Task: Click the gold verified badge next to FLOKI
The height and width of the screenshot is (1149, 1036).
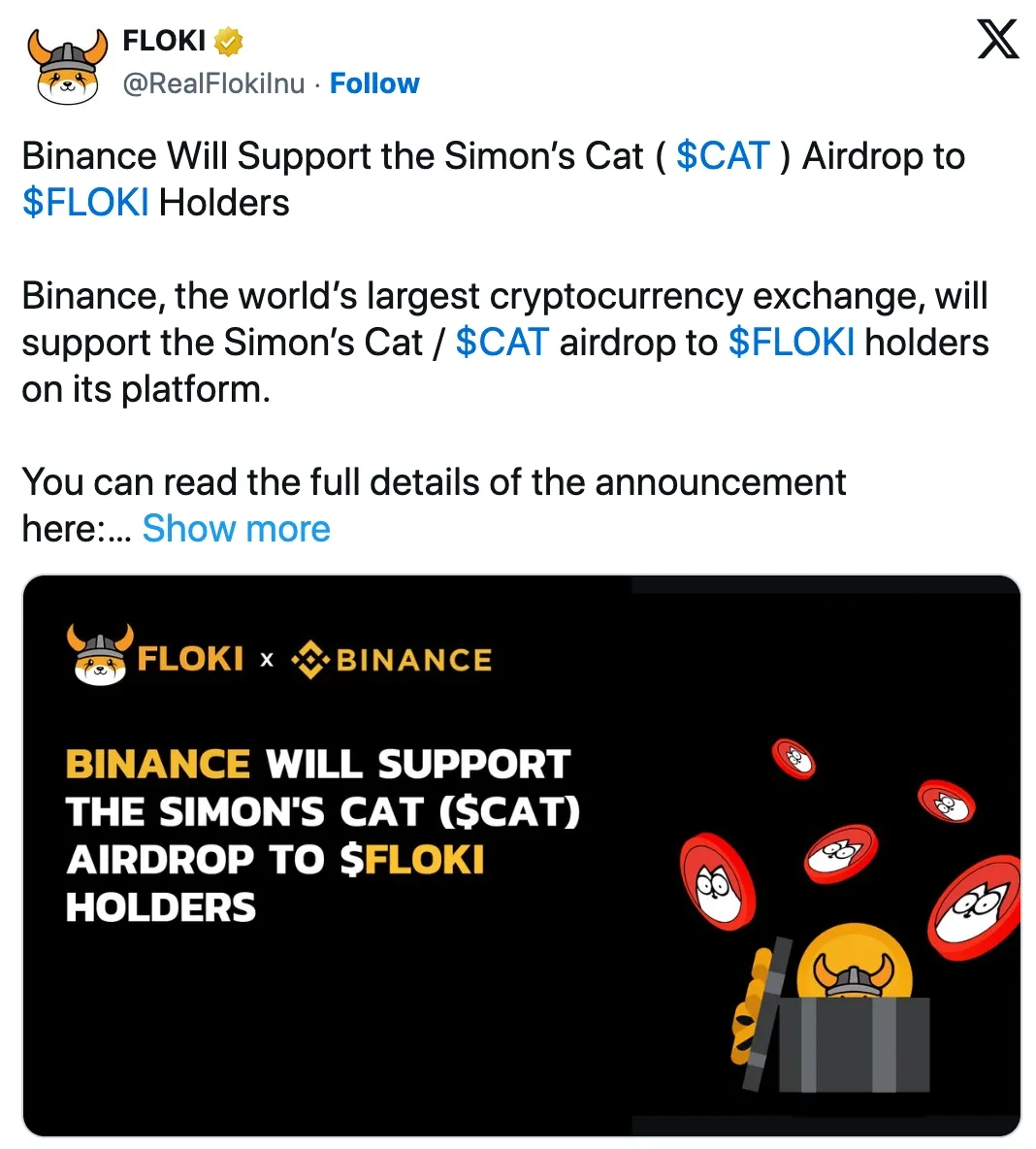Action: click(225, 41)
